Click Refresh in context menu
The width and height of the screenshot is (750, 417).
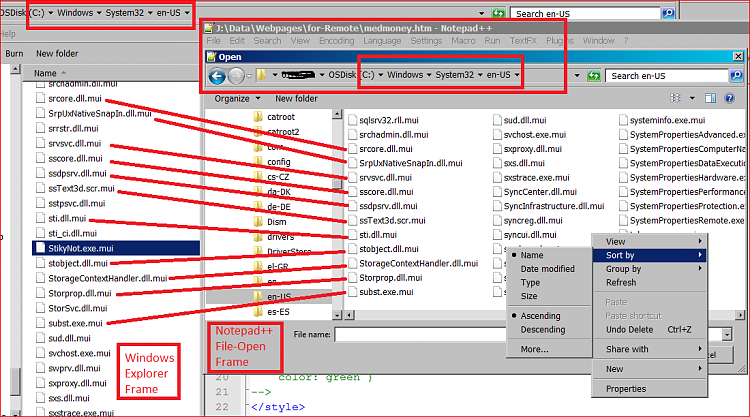pyautogui.click(x=650, y=283)
